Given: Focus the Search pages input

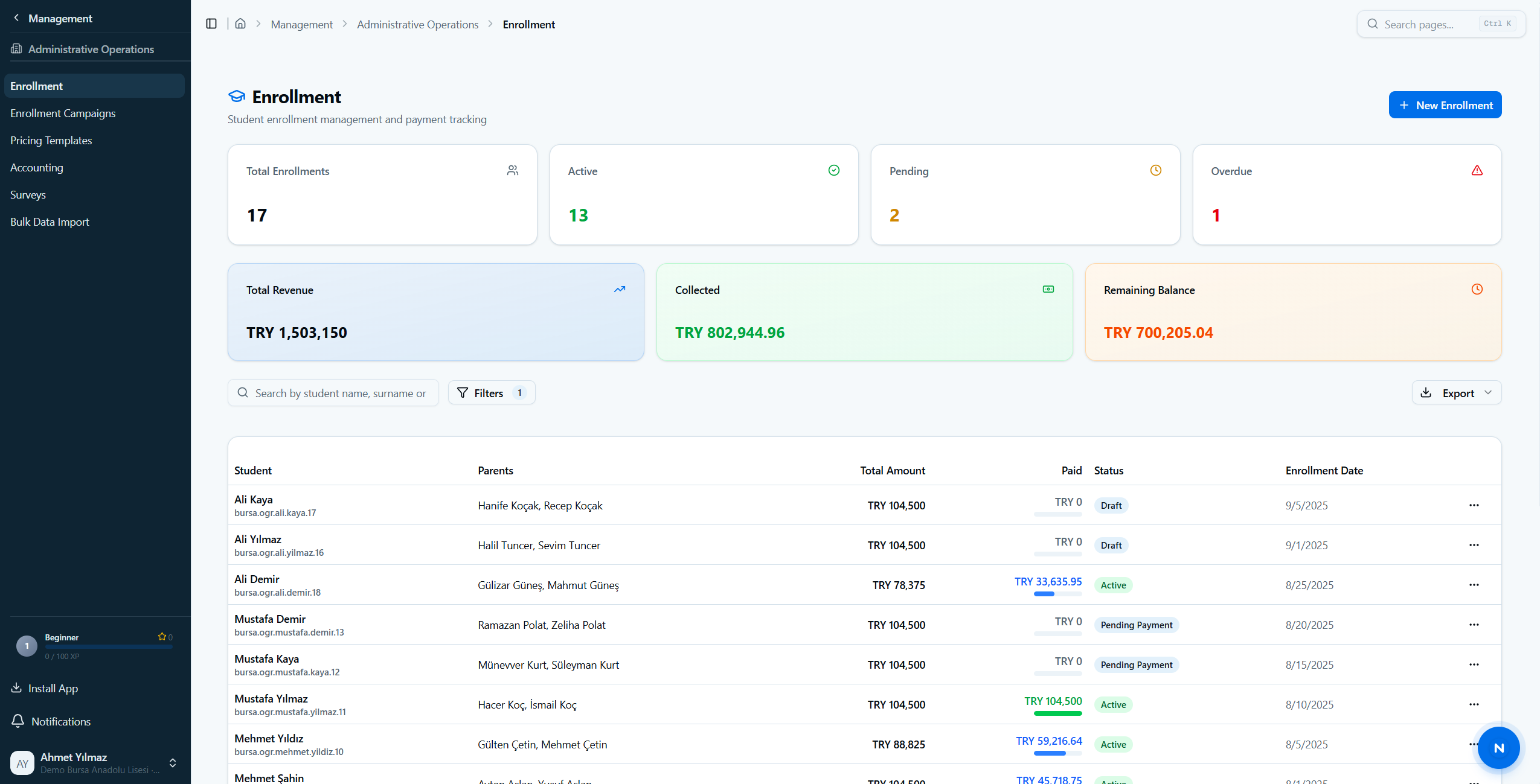Looking at the screenshot, I should coord(1441,24).
